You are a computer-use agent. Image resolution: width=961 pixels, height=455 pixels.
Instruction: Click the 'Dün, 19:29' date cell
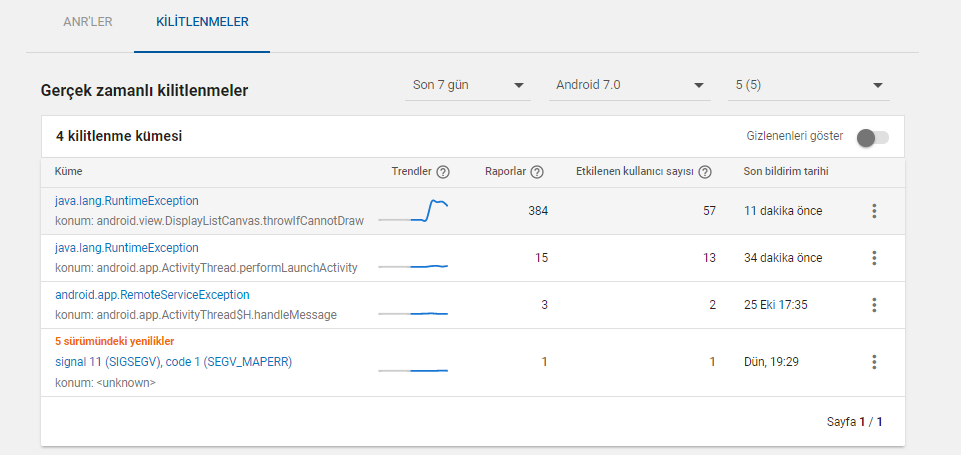(x=771, y=362)
